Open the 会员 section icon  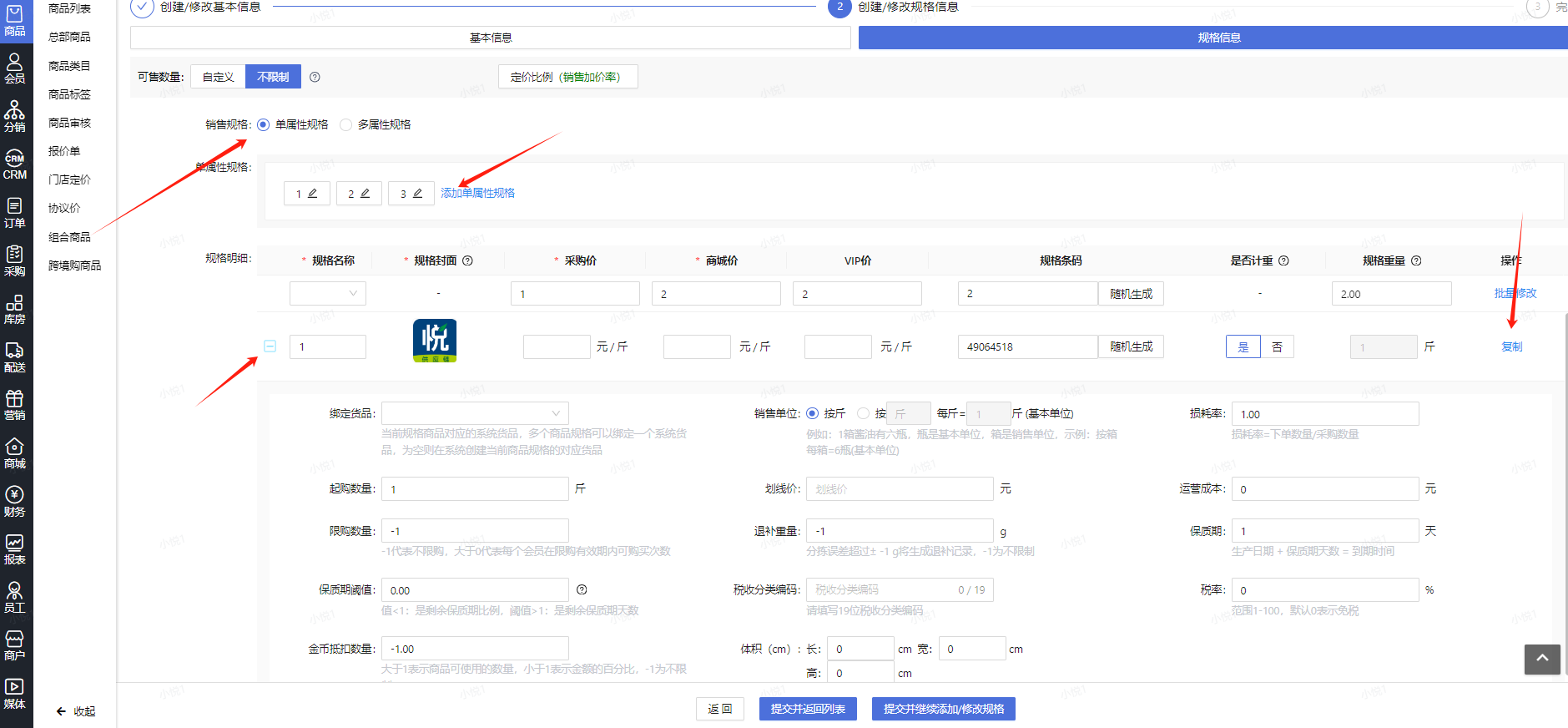15,68
